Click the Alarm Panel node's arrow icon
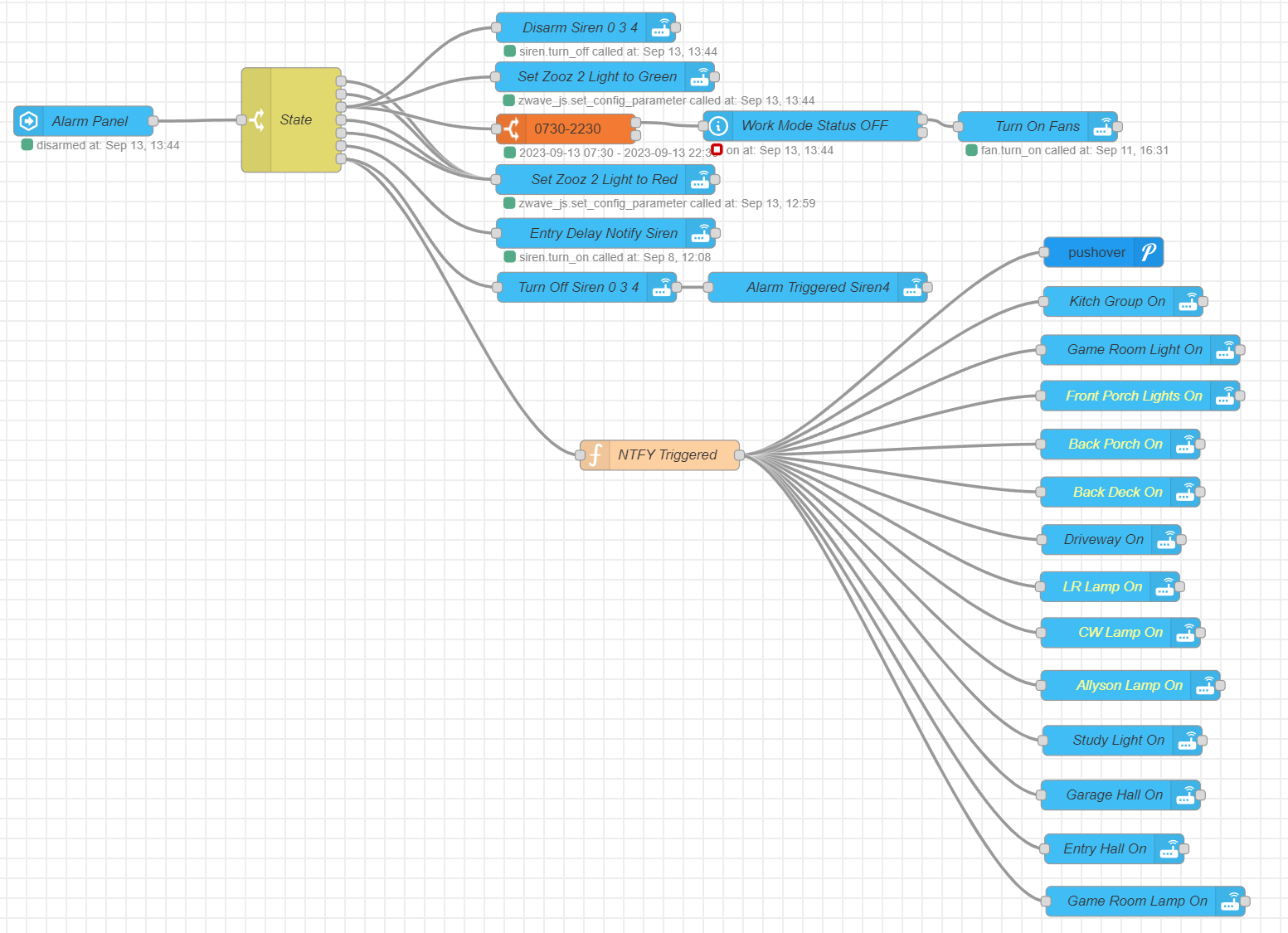Viewport: 1288px width, 933px height. pyautogui.click(x=28, y=121)
